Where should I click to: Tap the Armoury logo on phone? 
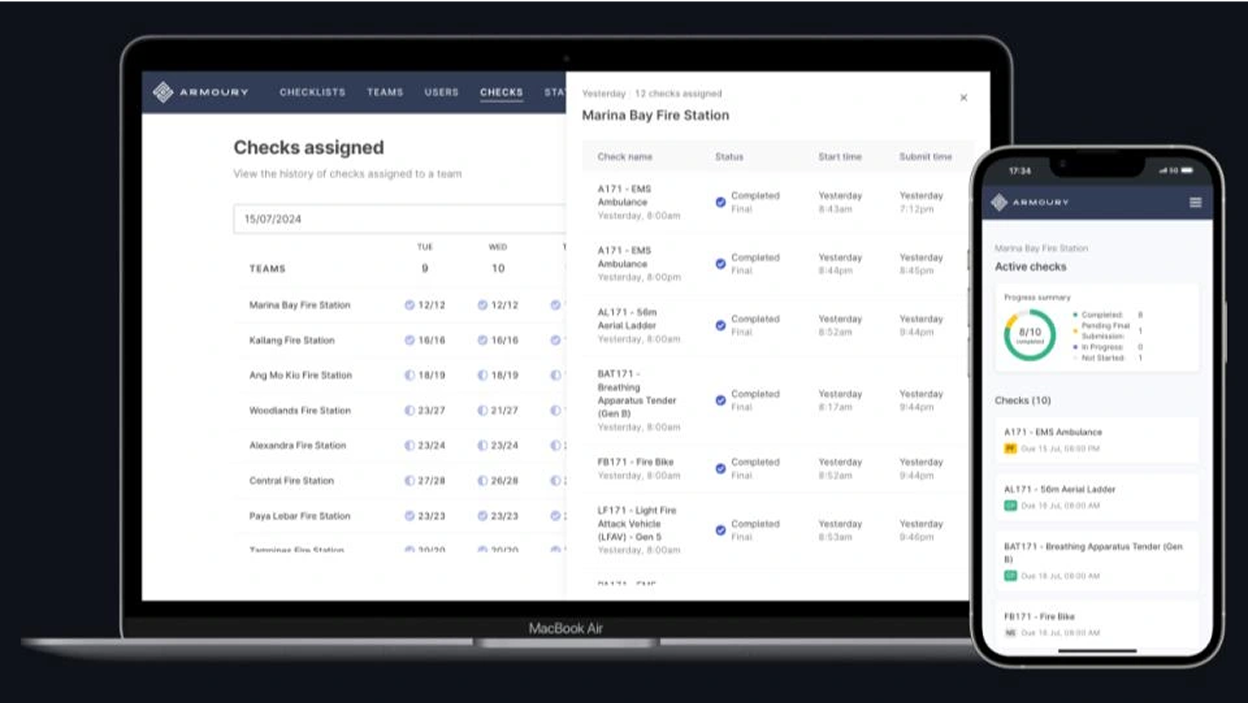pyautogui.click(x=1030, y=202)
